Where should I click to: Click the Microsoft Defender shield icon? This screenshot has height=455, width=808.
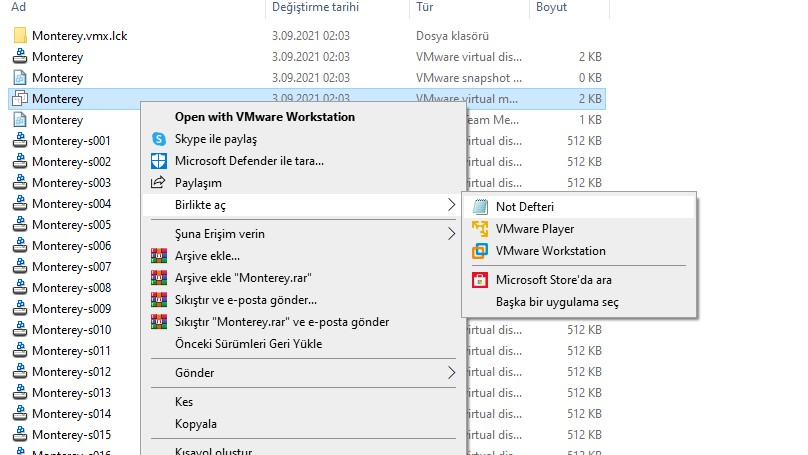point(159,161)
